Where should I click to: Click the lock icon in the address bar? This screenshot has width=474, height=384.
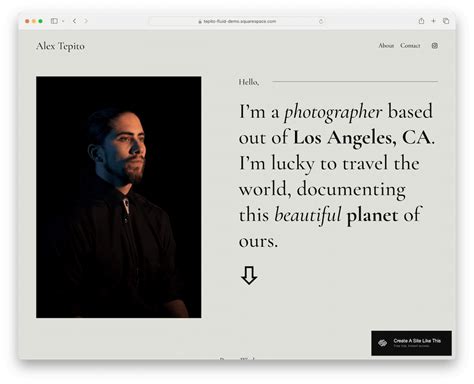pos(200,22)
